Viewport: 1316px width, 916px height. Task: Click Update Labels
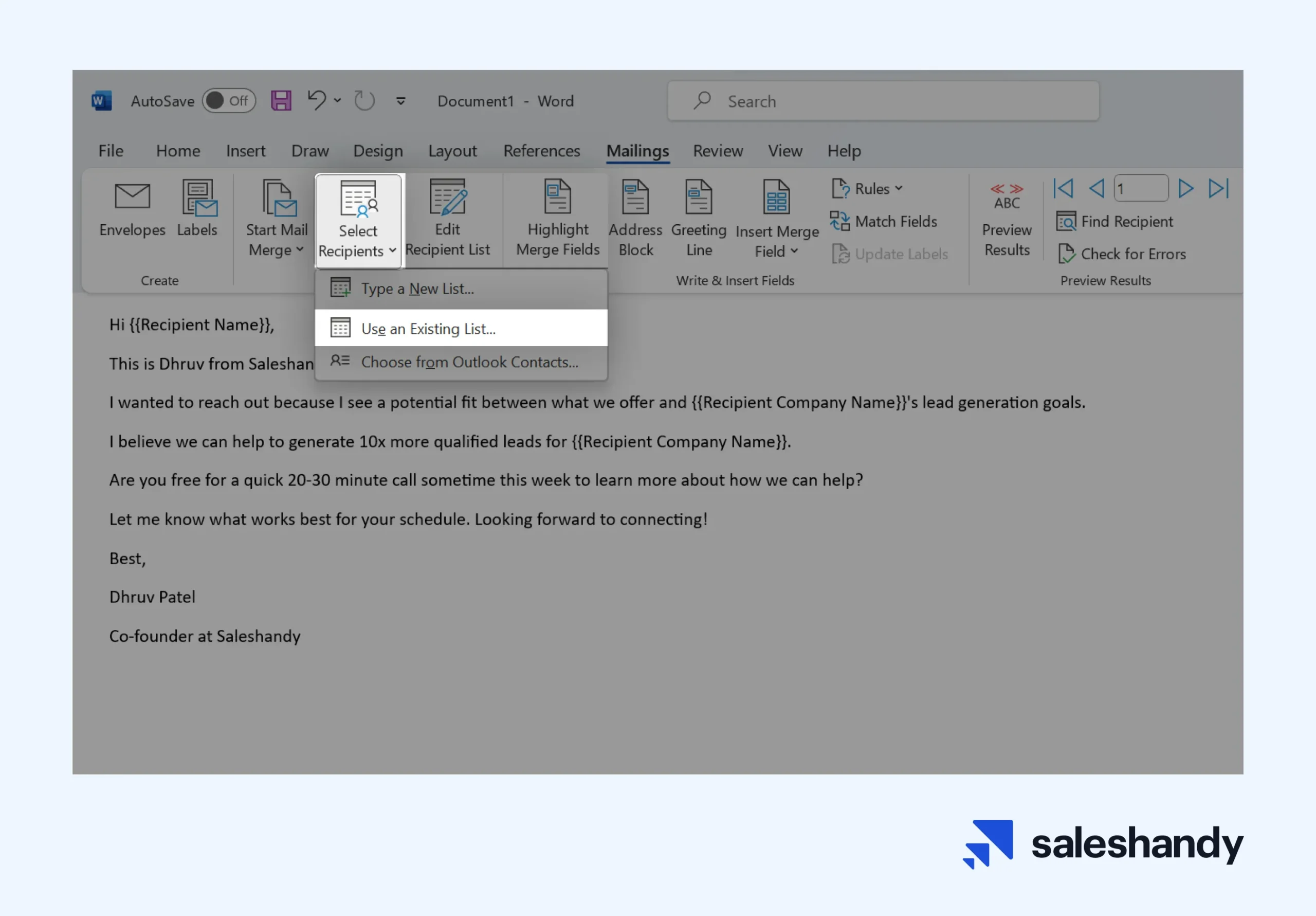pyautogui.click(x=889, y=254)
